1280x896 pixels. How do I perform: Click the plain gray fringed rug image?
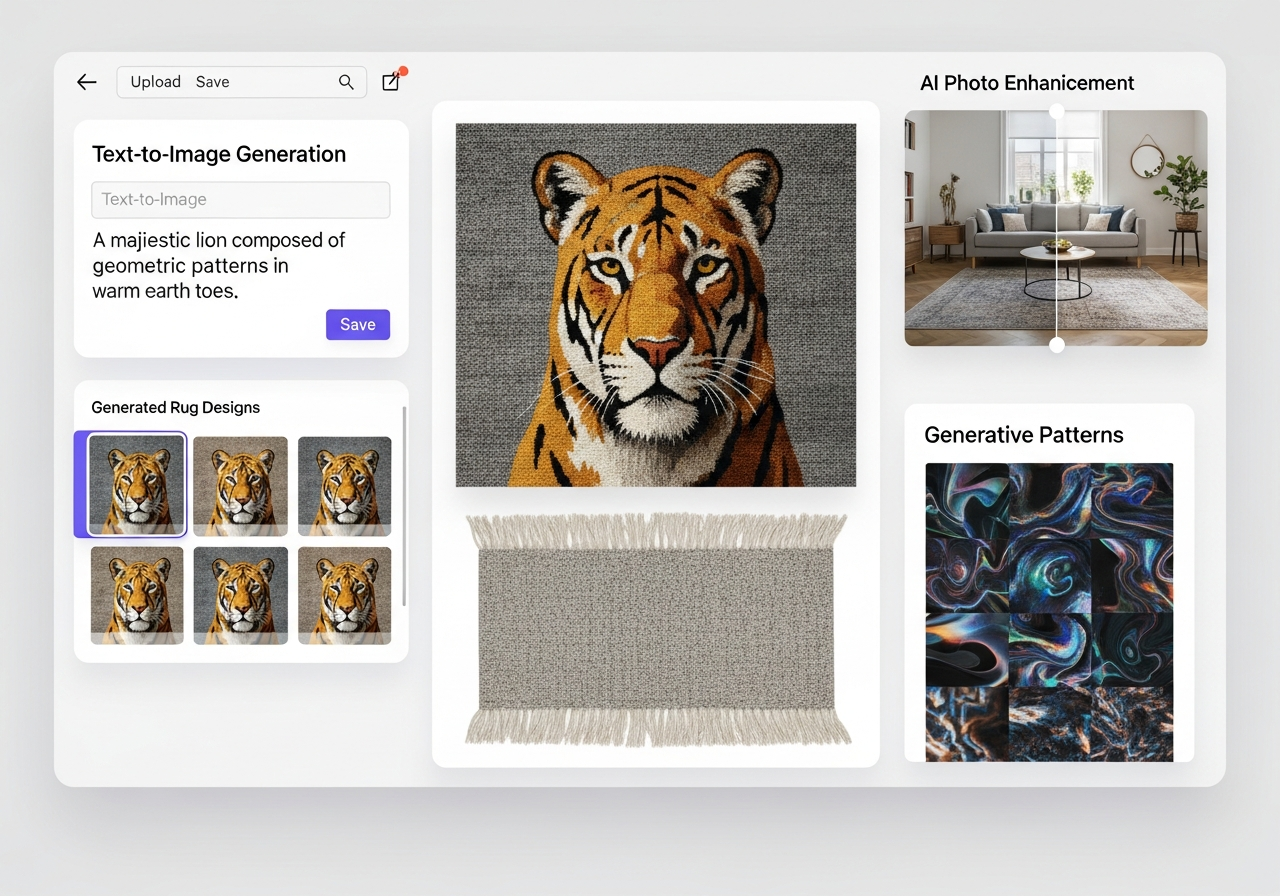pyautogui.click(x=656, y=630)
